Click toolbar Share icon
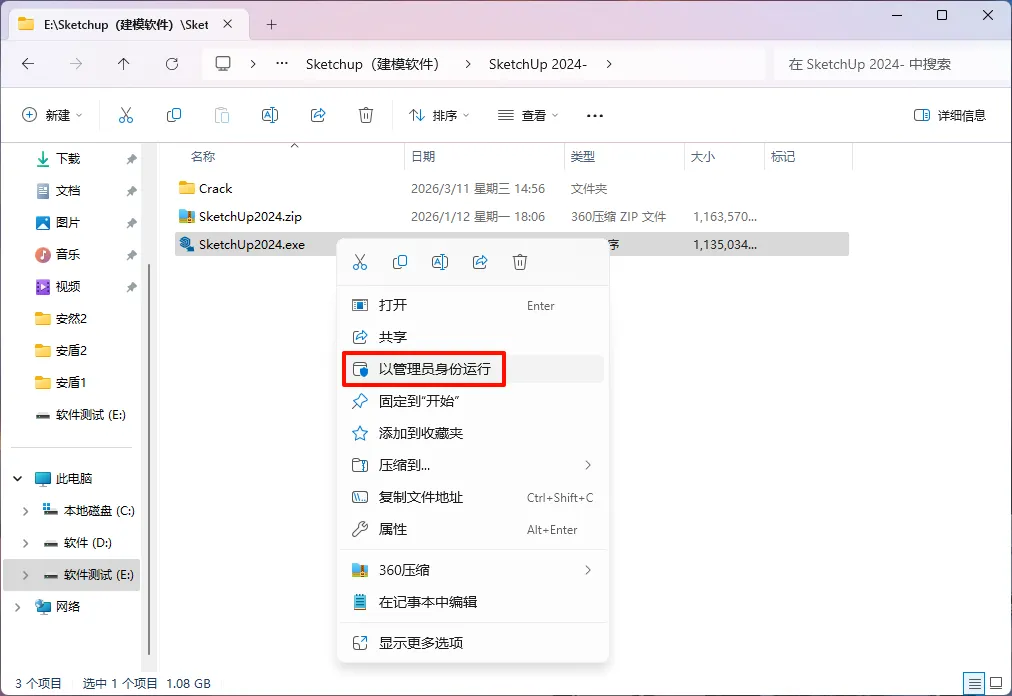This screenshot has width=1012, height=696. click(x=318, y=116)
